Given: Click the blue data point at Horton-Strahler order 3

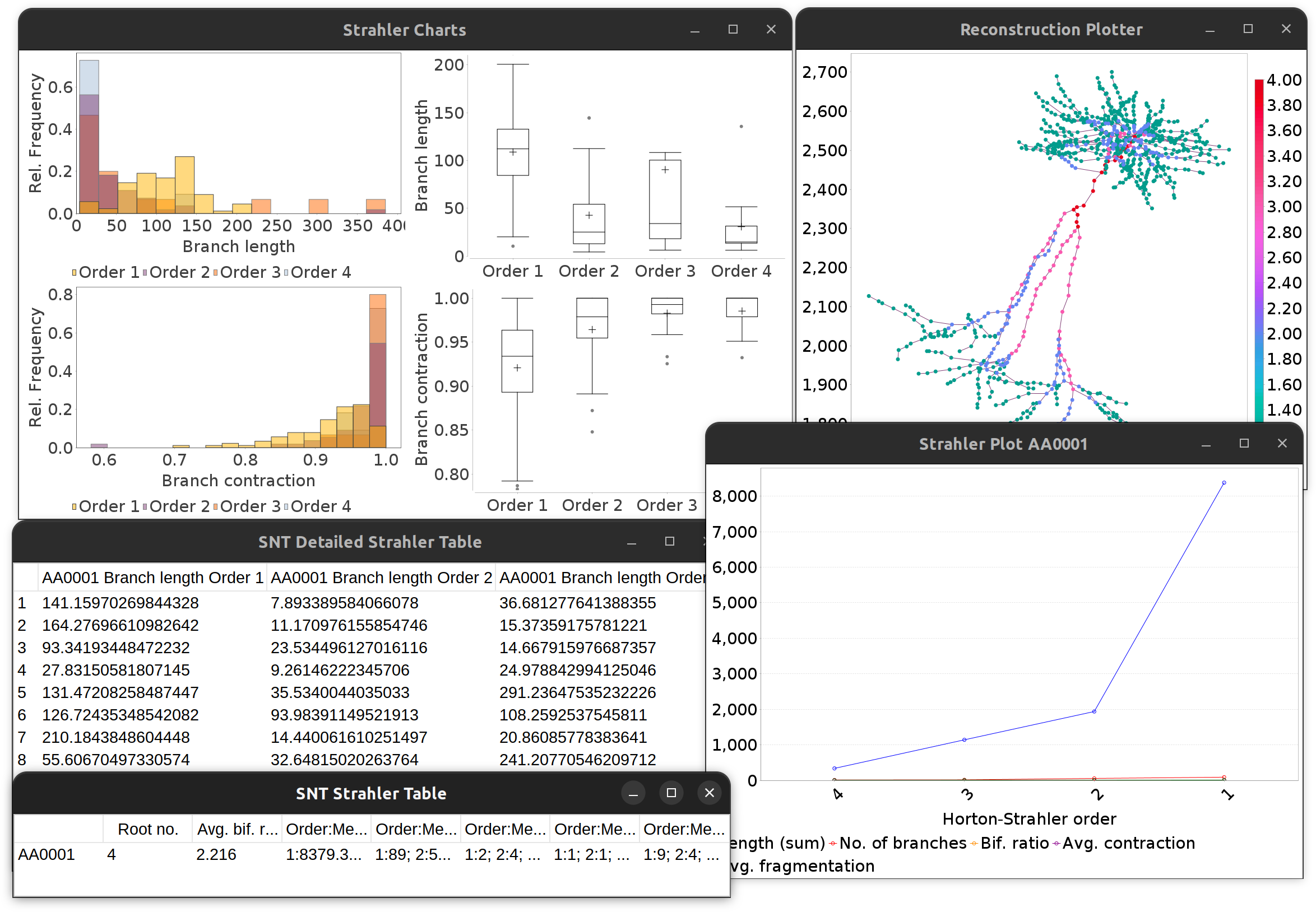Looking at the screenshot, I should coord(965,740).
